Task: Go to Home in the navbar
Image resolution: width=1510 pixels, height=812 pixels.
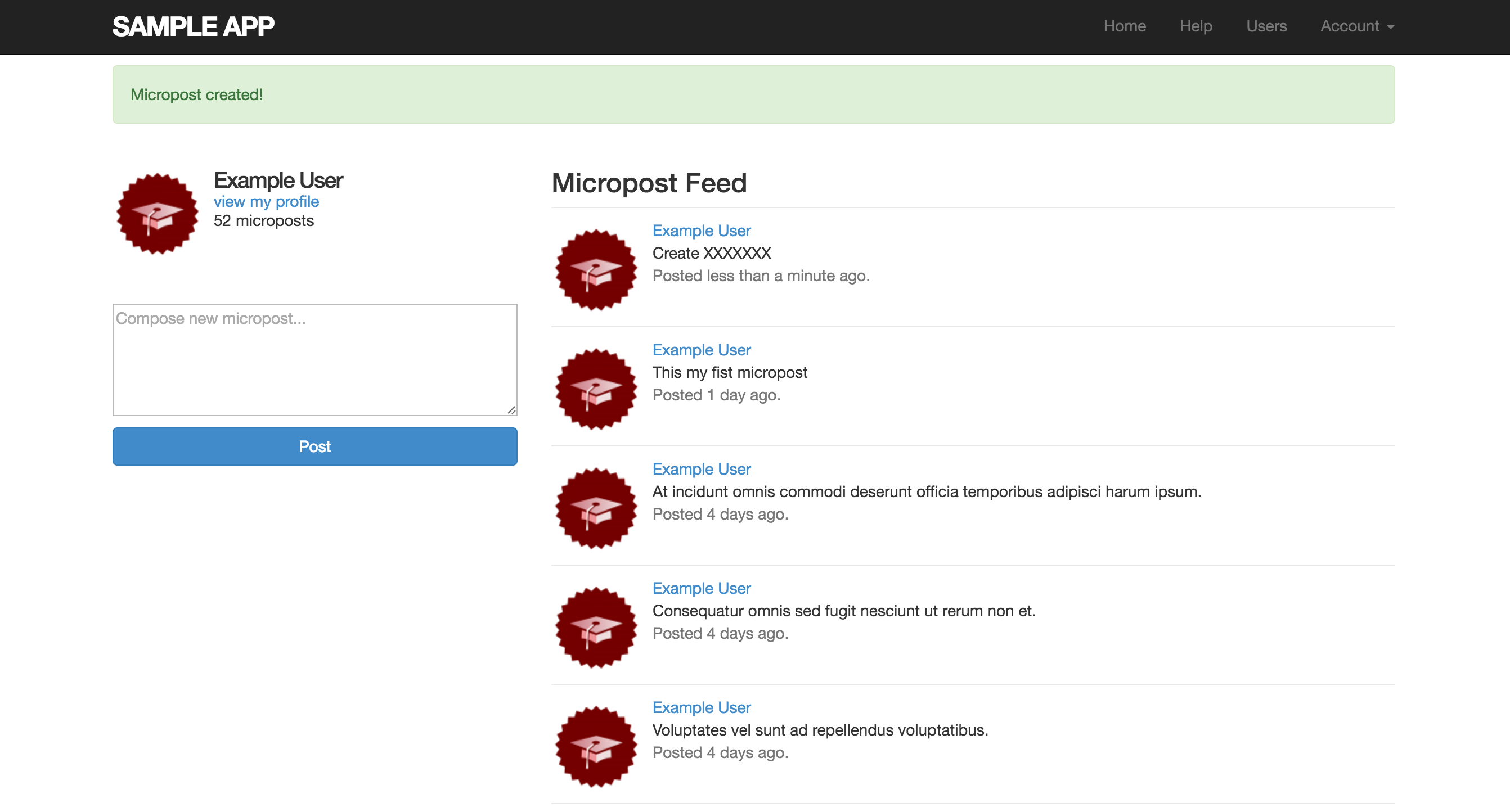Action: (x=1124, y=26)
